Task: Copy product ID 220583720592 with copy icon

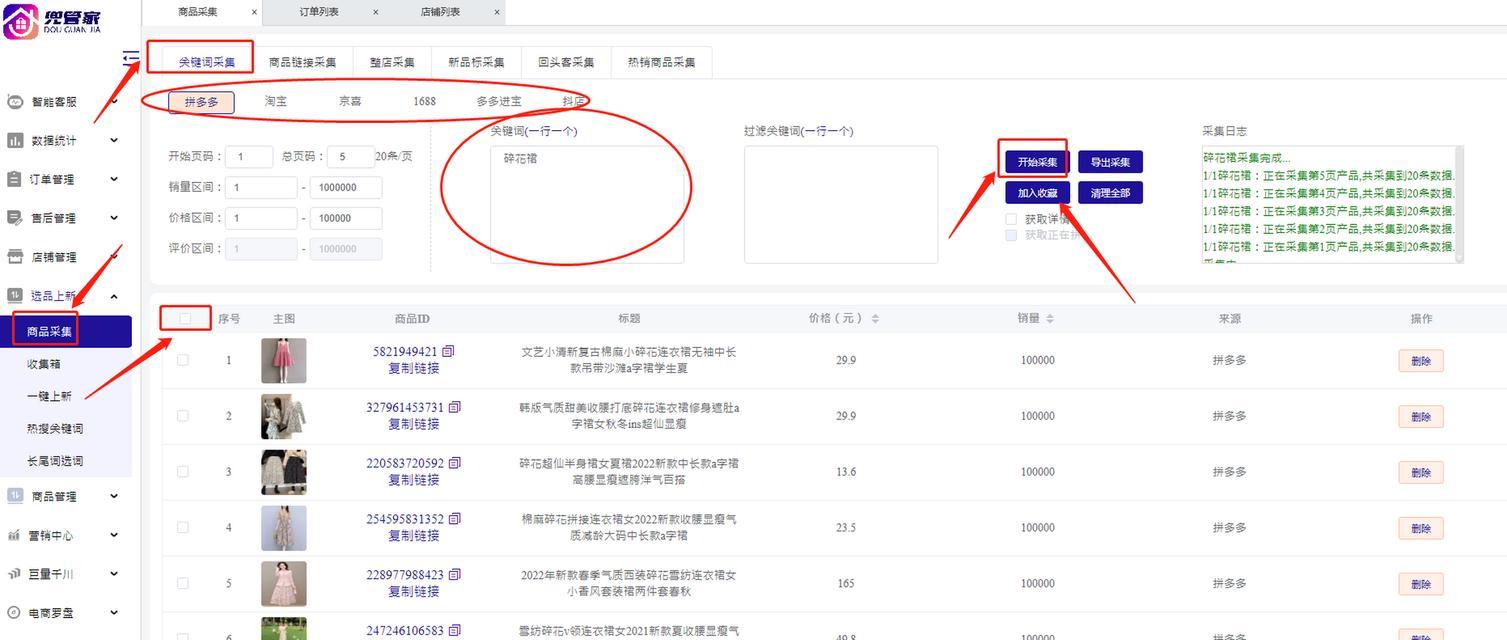Action: coord(455,464)
